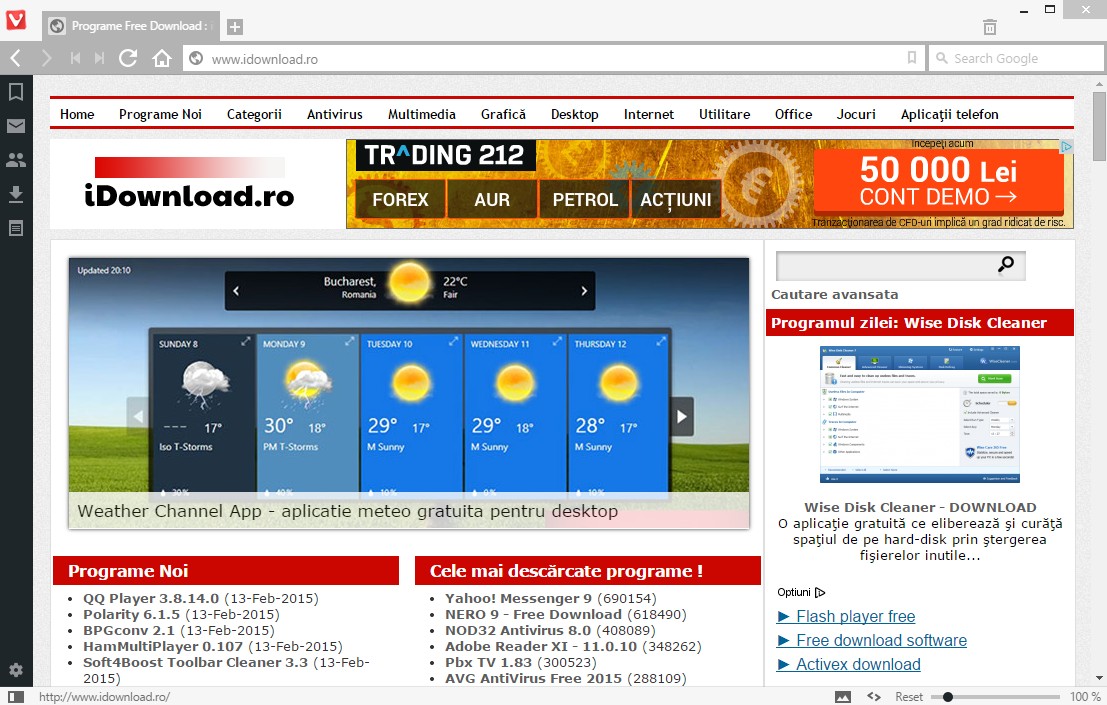Open NOD32 Antivirus 8.0 link
Image resolution: width=1107 pixels, height=705 pixels.
click(x=517, y=630)
